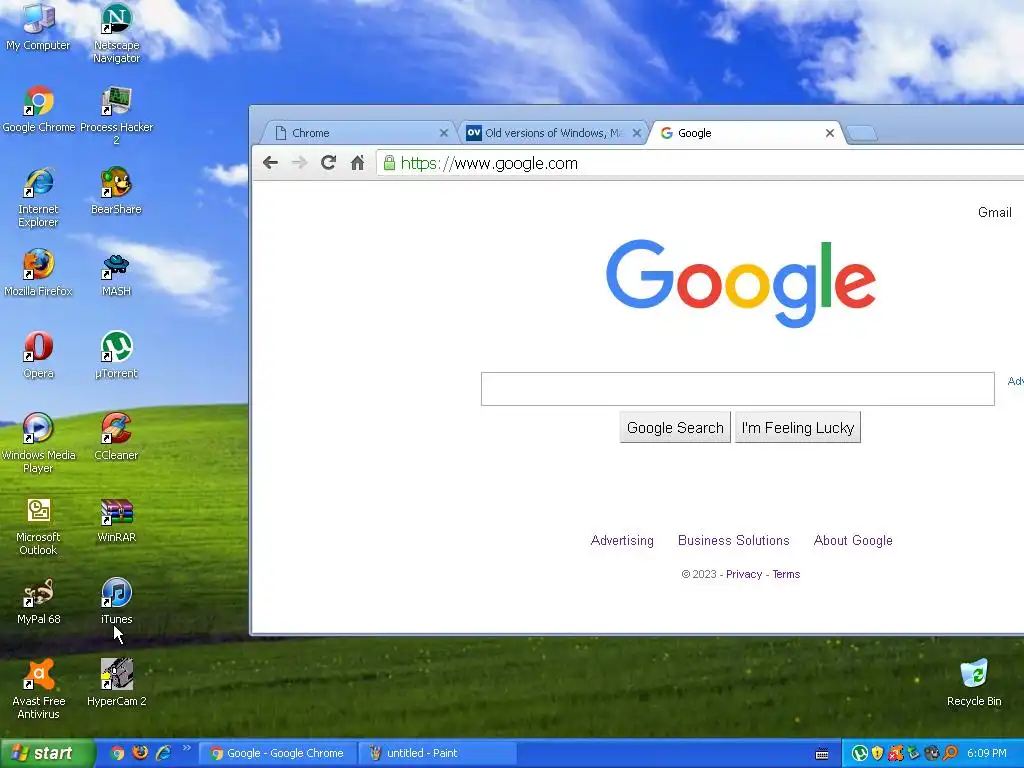1024x768 pixels.
Task: Select the Recycle Bin desktop icon
Action: [974, 682]
